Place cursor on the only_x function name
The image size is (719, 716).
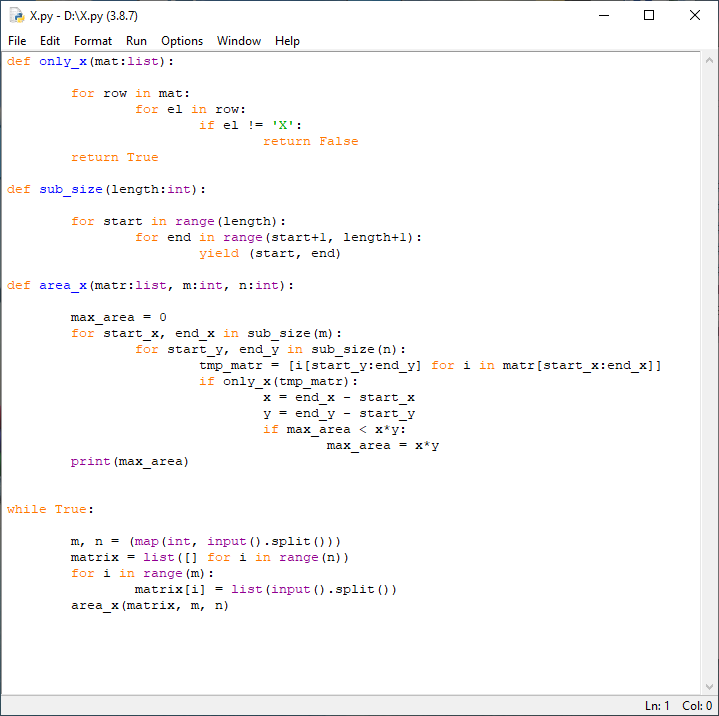(x=63, y=61)
